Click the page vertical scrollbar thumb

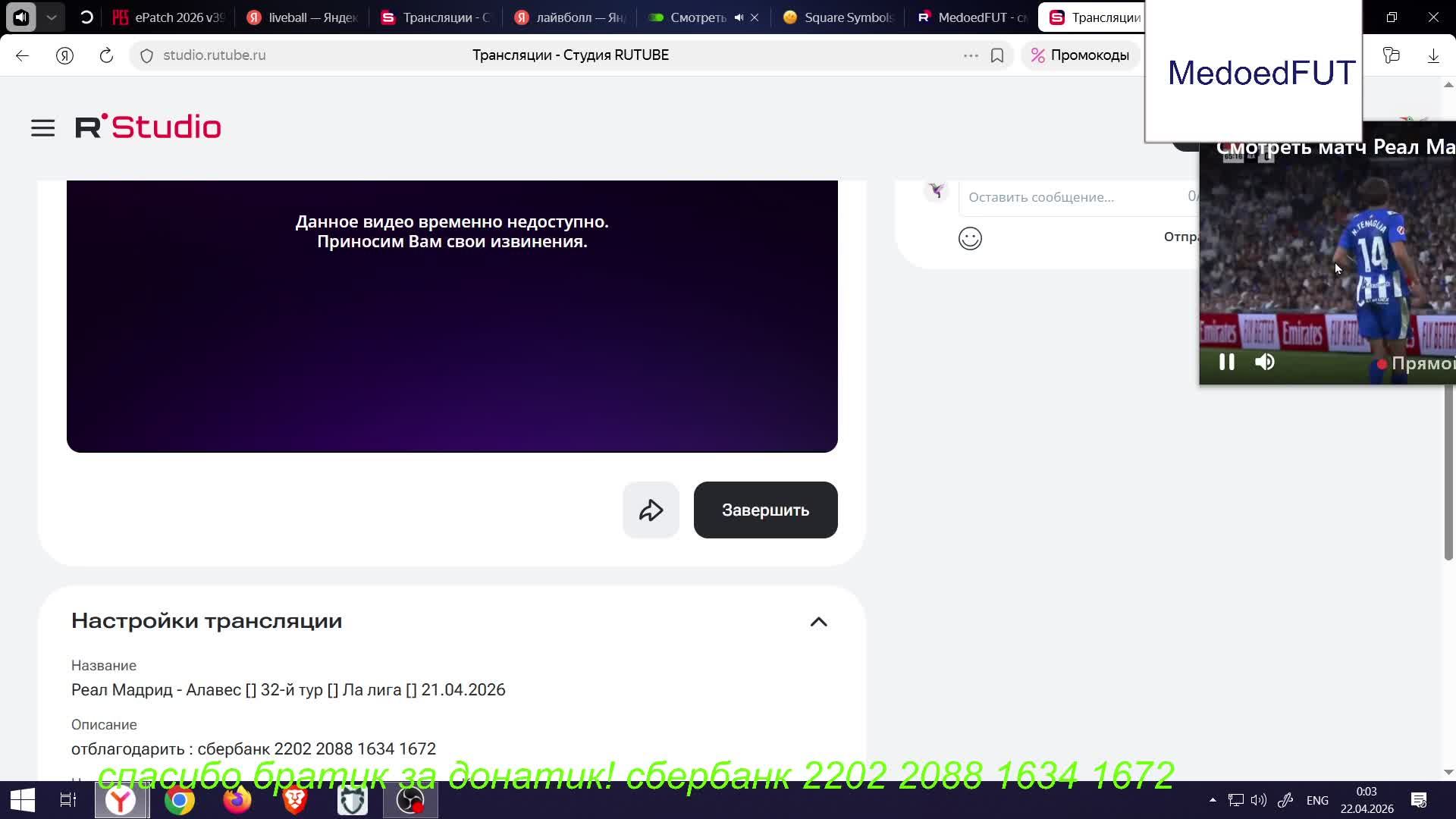pyautogui.click(x=1448, y=470)
